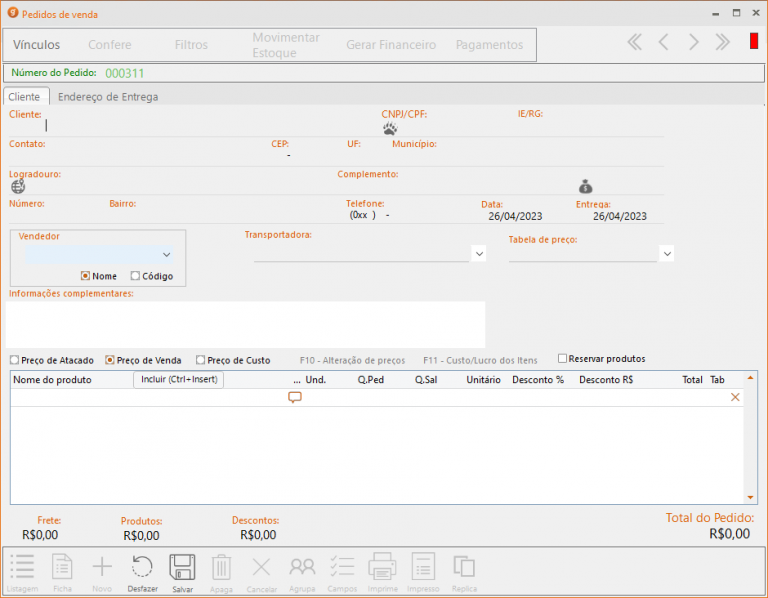Open the Tabela de preço dropdown
This screenshot has height=598, width=768.
[666, 254]
